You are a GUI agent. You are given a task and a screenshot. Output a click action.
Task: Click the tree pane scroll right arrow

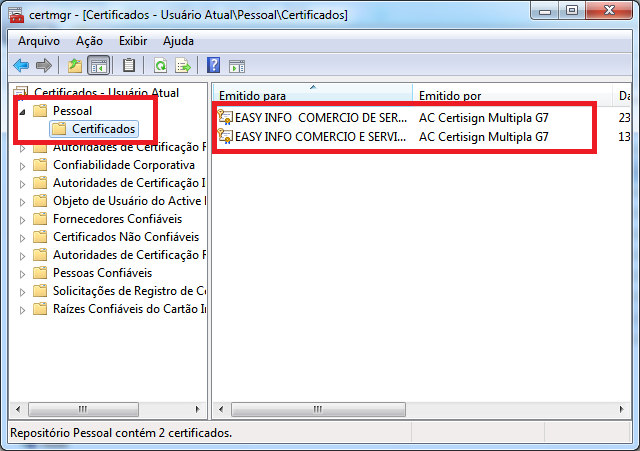(198, 409)
